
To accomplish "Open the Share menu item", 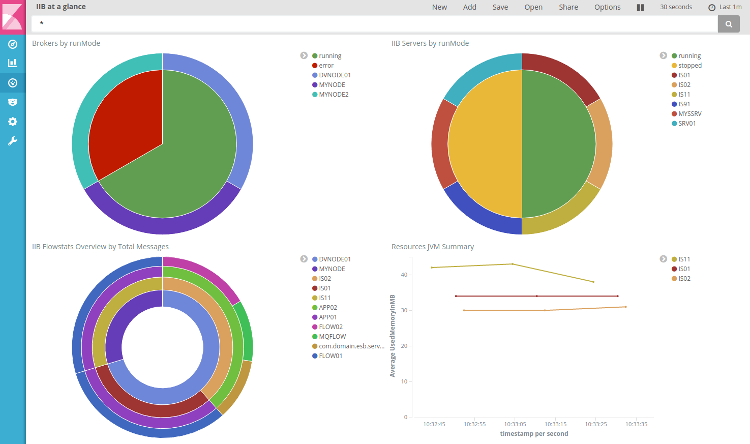I will point(568,7).
